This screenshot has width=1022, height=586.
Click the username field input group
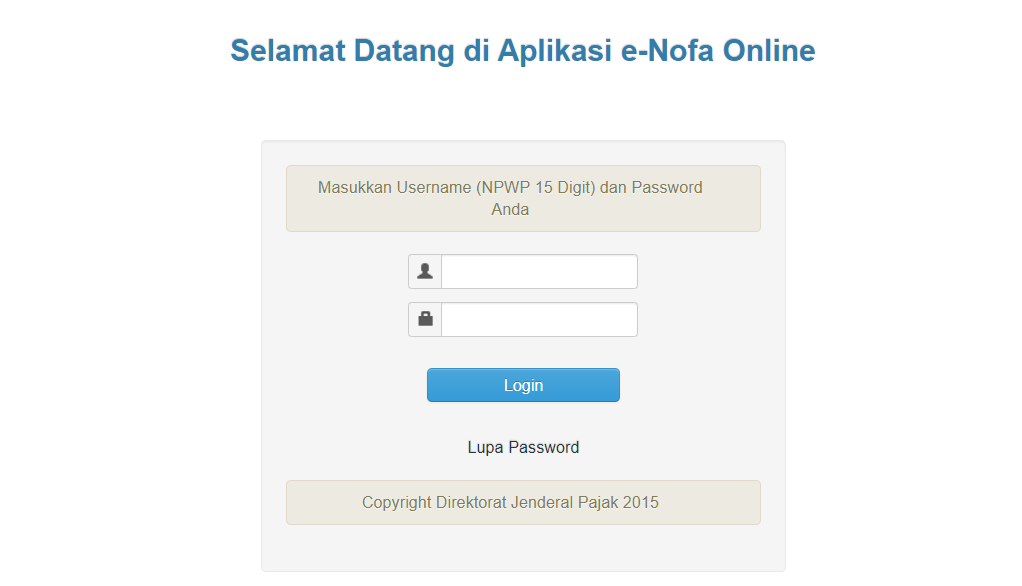pyautogui.click(x=523, y=271)
